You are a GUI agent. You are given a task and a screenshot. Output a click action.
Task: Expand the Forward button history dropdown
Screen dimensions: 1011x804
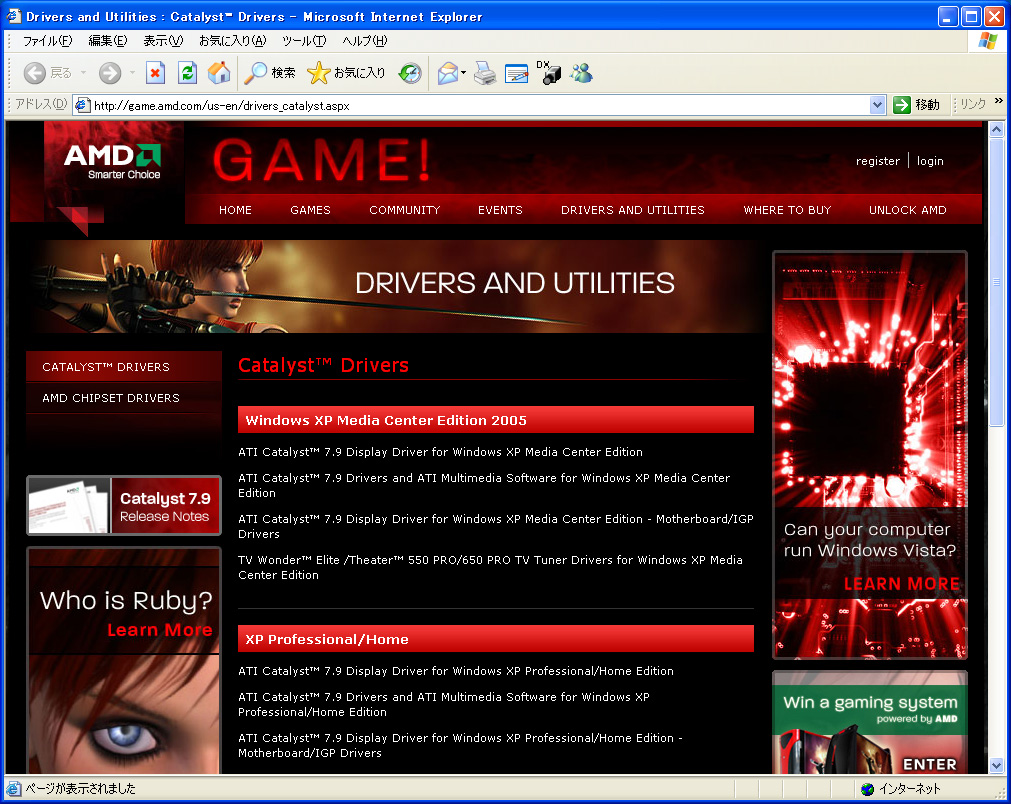coord(132,73)
